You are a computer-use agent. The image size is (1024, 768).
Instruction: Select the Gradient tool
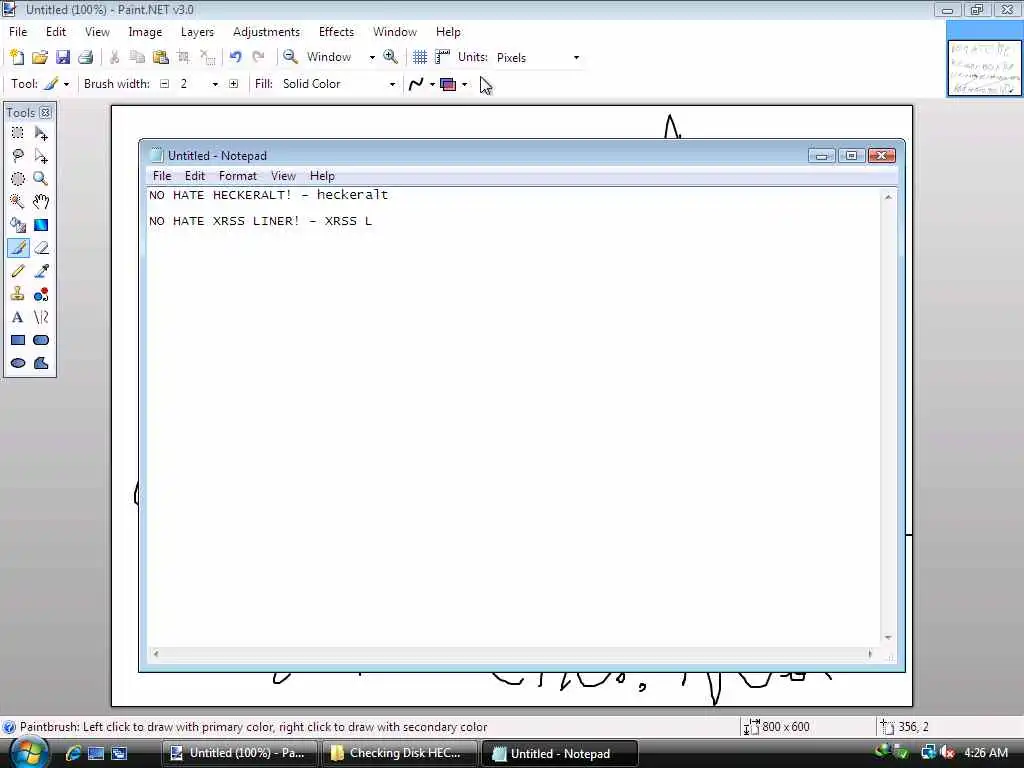pos(41,225)
